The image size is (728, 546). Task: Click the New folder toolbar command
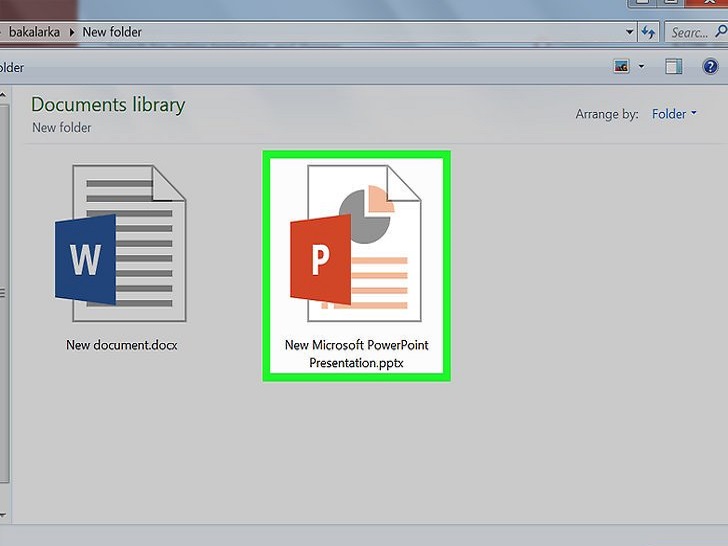click(x=12, y=67)
